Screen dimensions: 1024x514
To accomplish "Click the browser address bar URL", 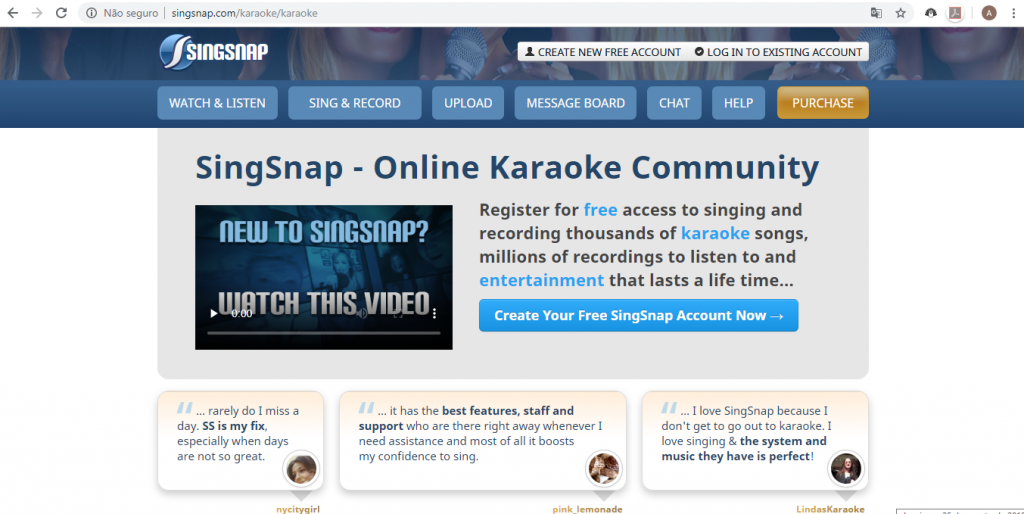I will [x=244, y=13].
